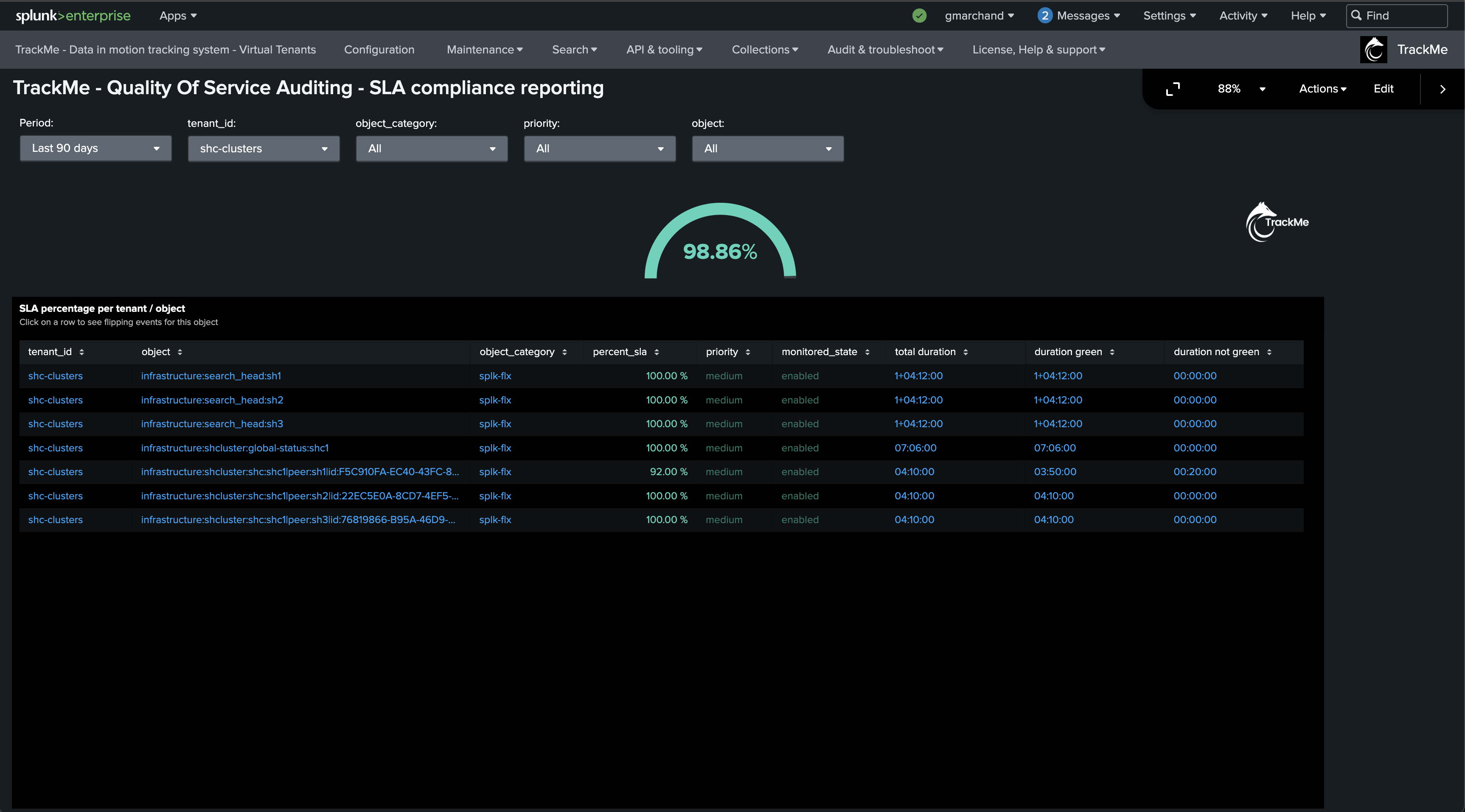The height and width of the screenshot is (812, 1465).
Task: Sort table by tenant_id column sort icon
Action: (x=82, y=352)
